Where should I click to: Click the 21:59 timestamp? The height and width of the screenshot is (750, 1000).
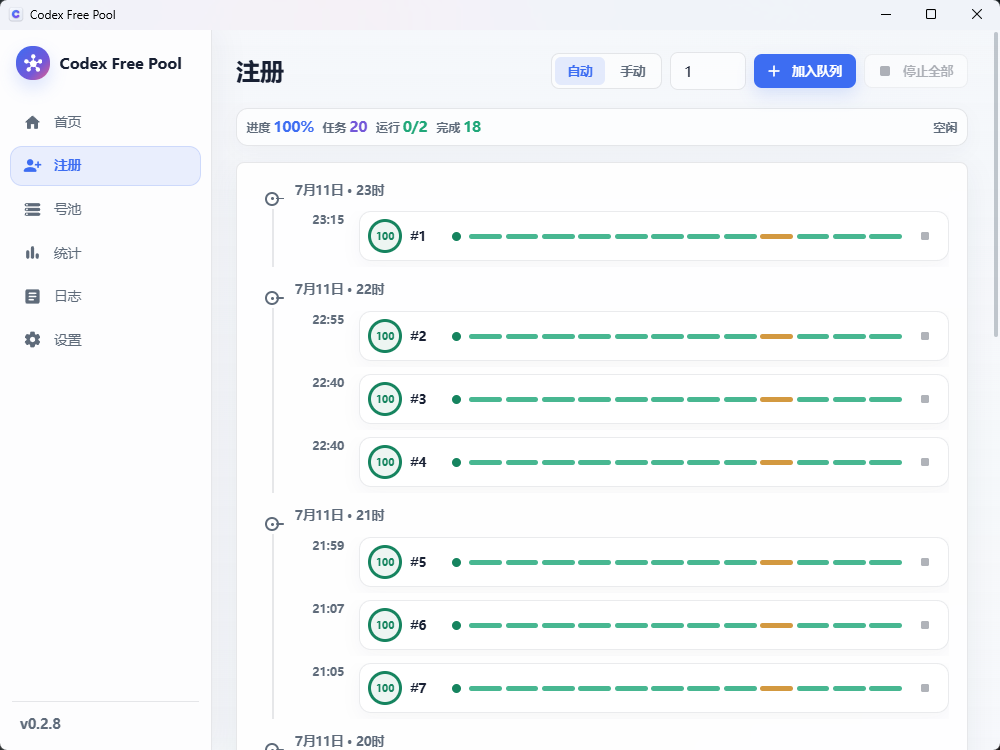pos(328,546)
